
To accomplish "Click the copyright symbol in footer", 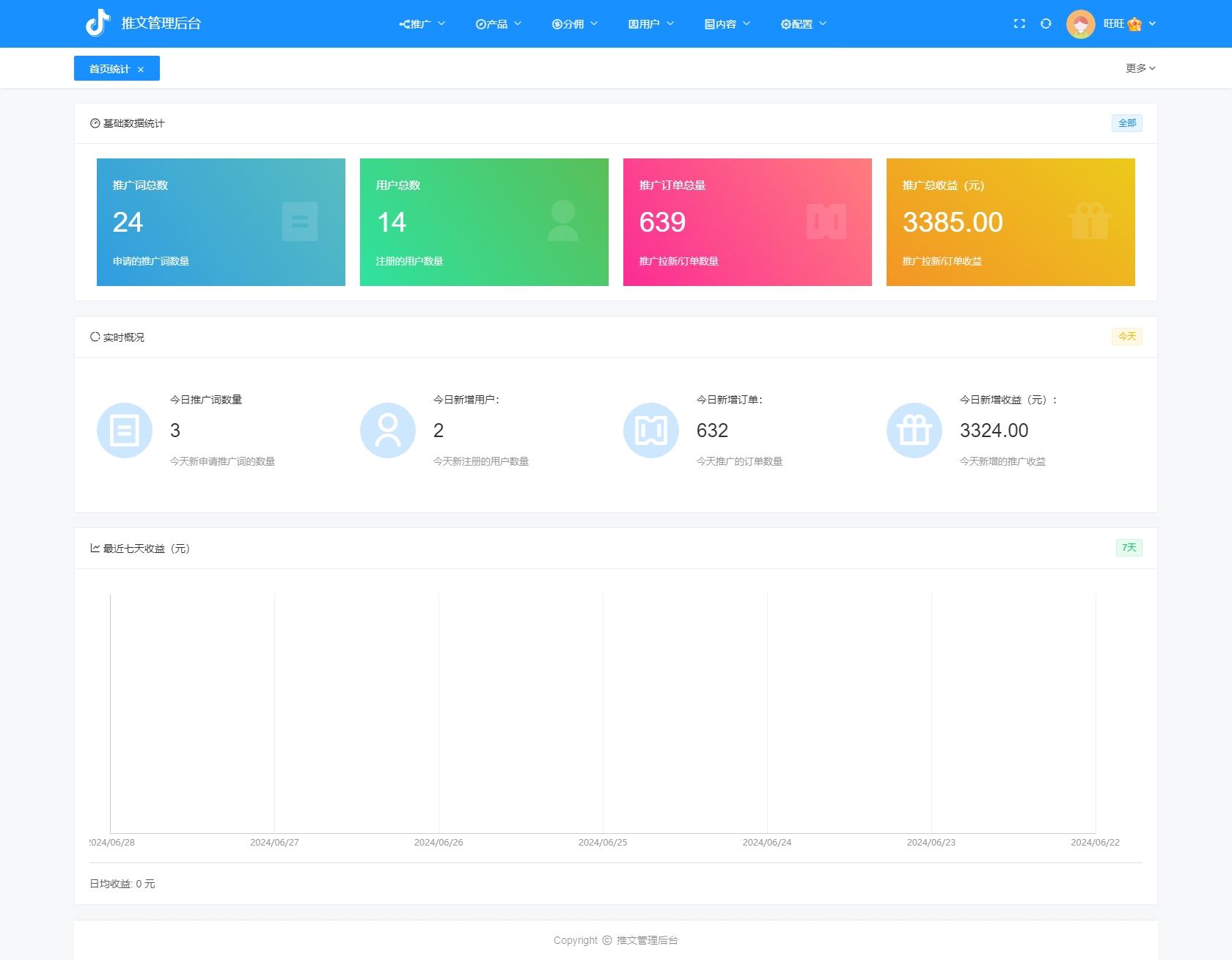I will [607, 940].
